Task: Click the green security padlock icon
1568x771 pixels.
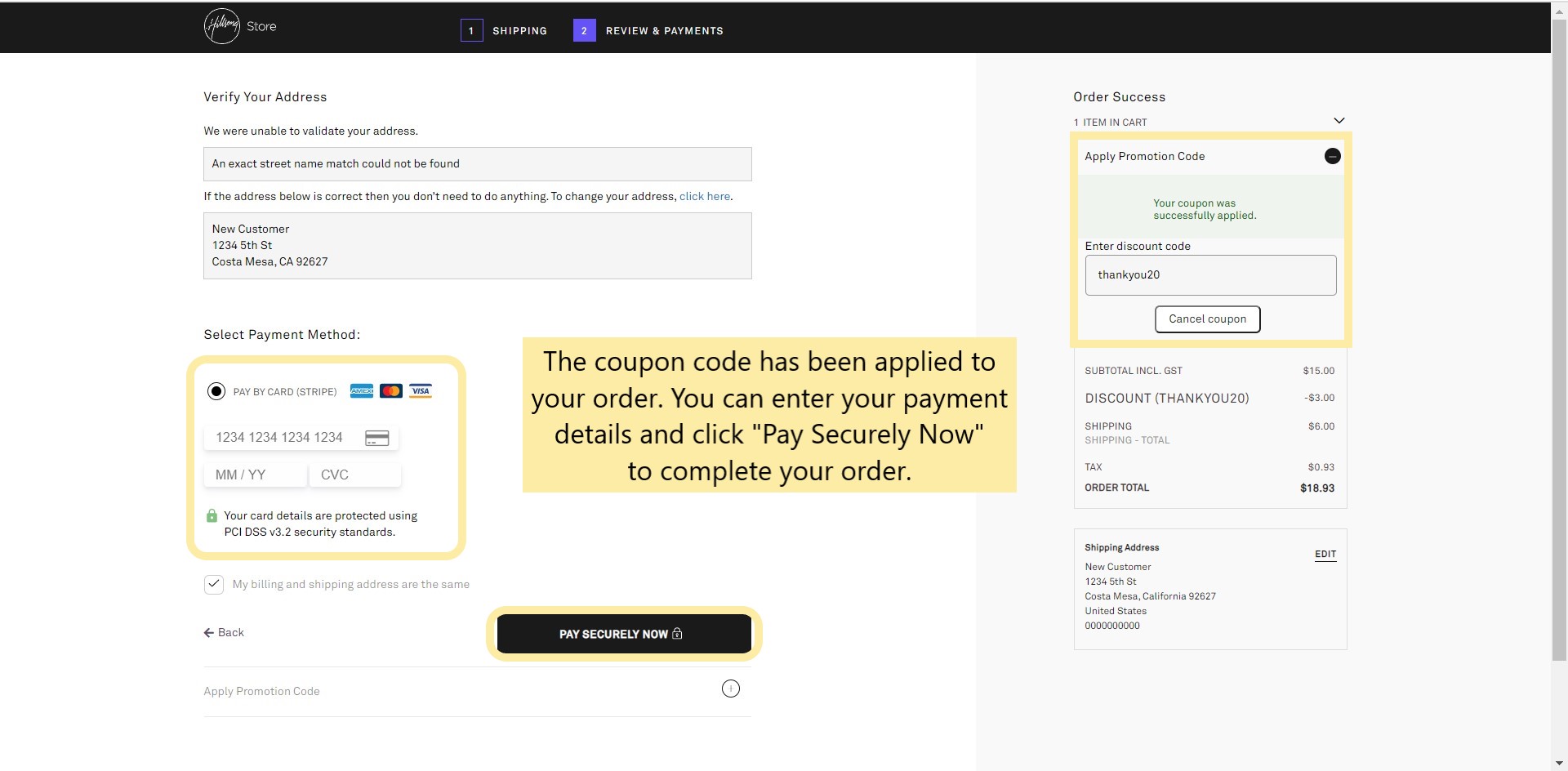Action: tap(212, 516)
